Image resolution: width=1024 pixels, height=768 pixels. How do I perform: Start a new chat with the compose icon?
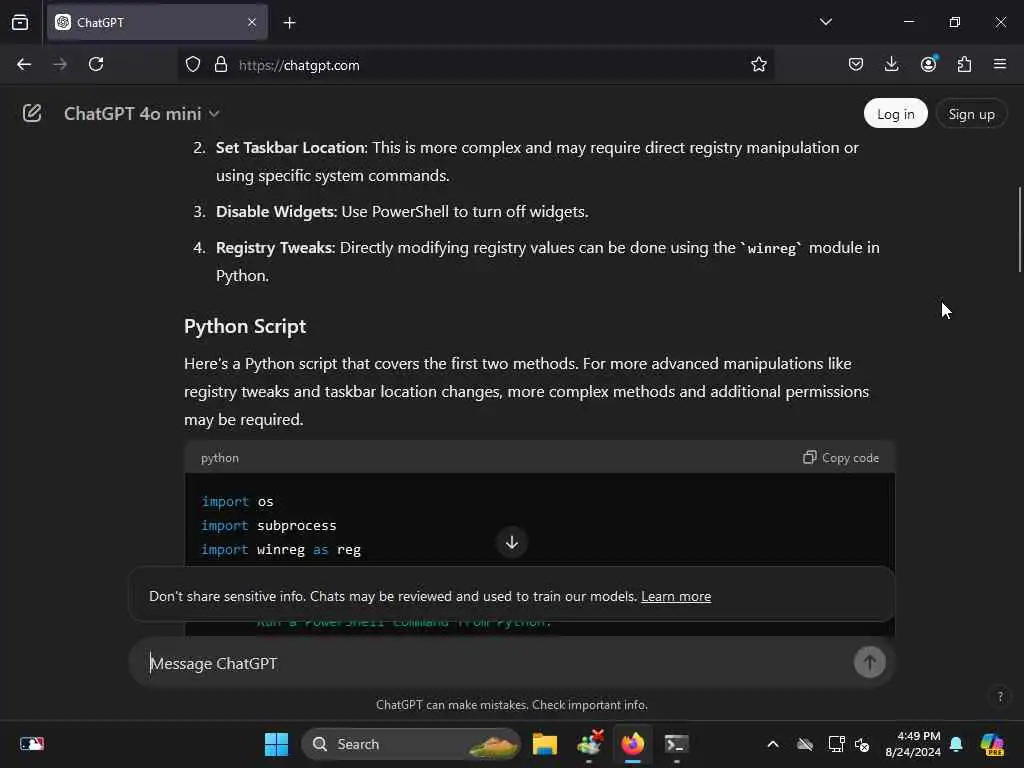click(32, 114)
